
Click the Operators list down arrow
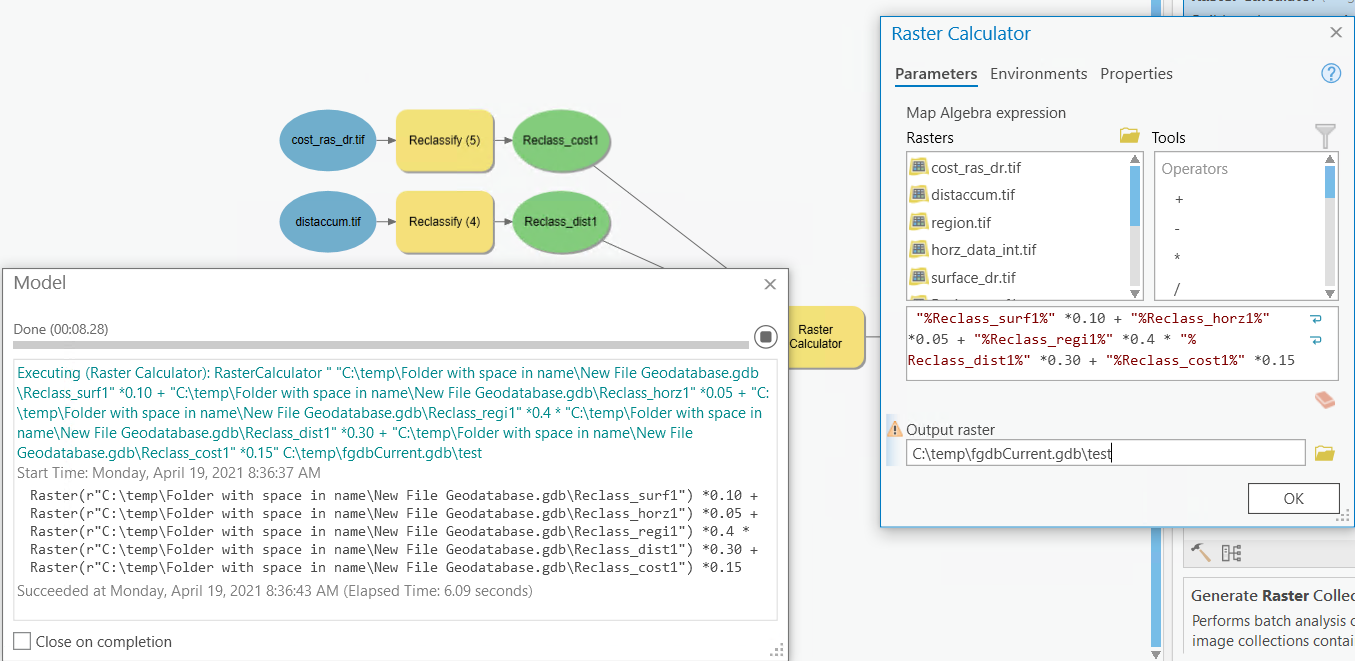point(1328,293)
